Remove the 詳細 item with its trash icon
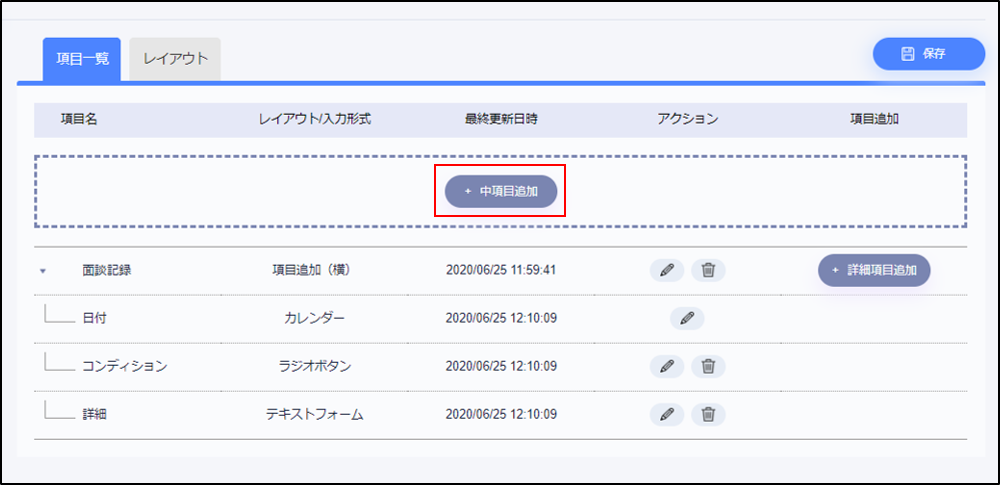The image size is (1000, 485). tap(708, 414)
